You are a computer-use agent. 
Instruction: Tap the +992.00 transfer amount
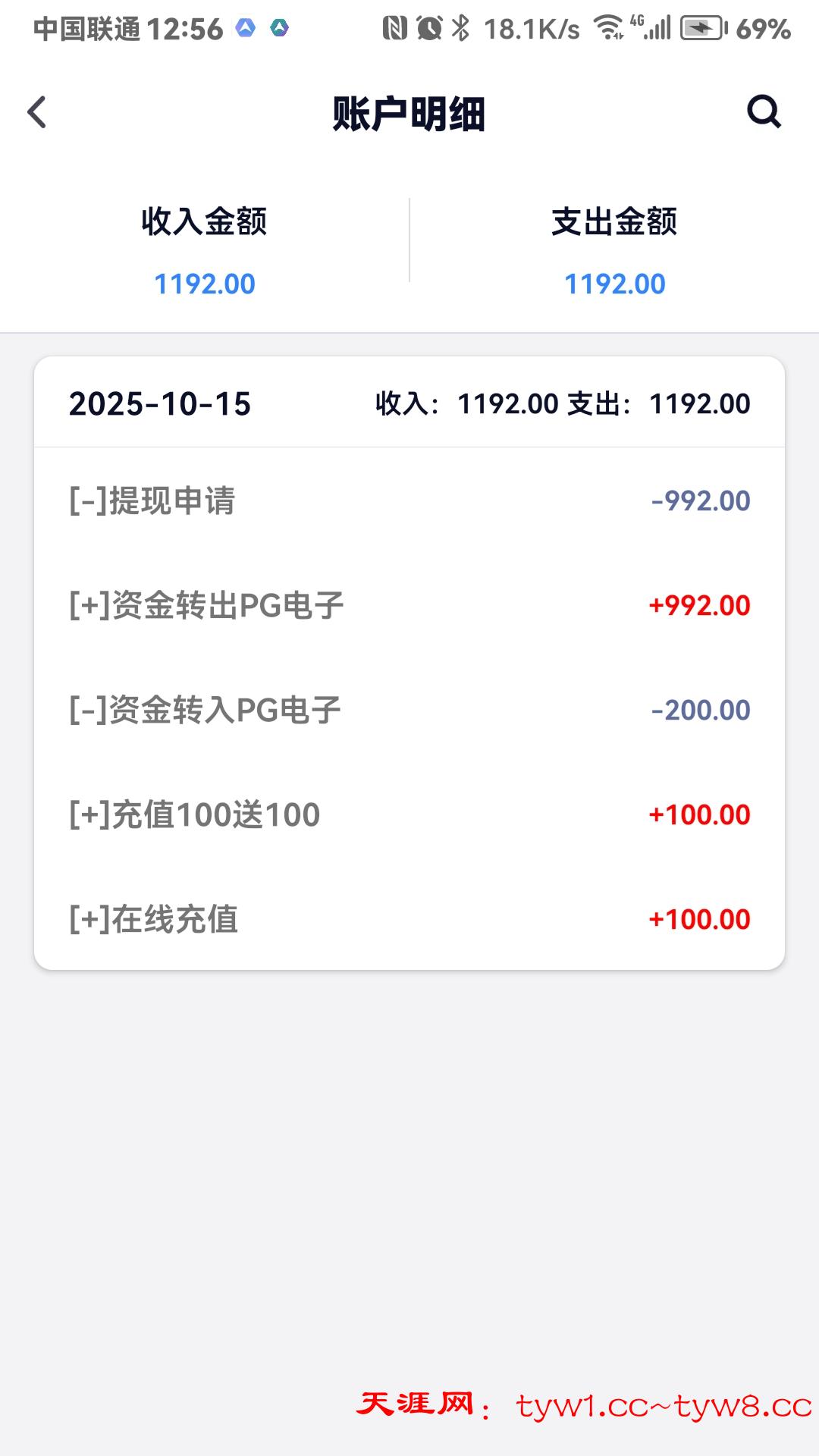point(699,605)
